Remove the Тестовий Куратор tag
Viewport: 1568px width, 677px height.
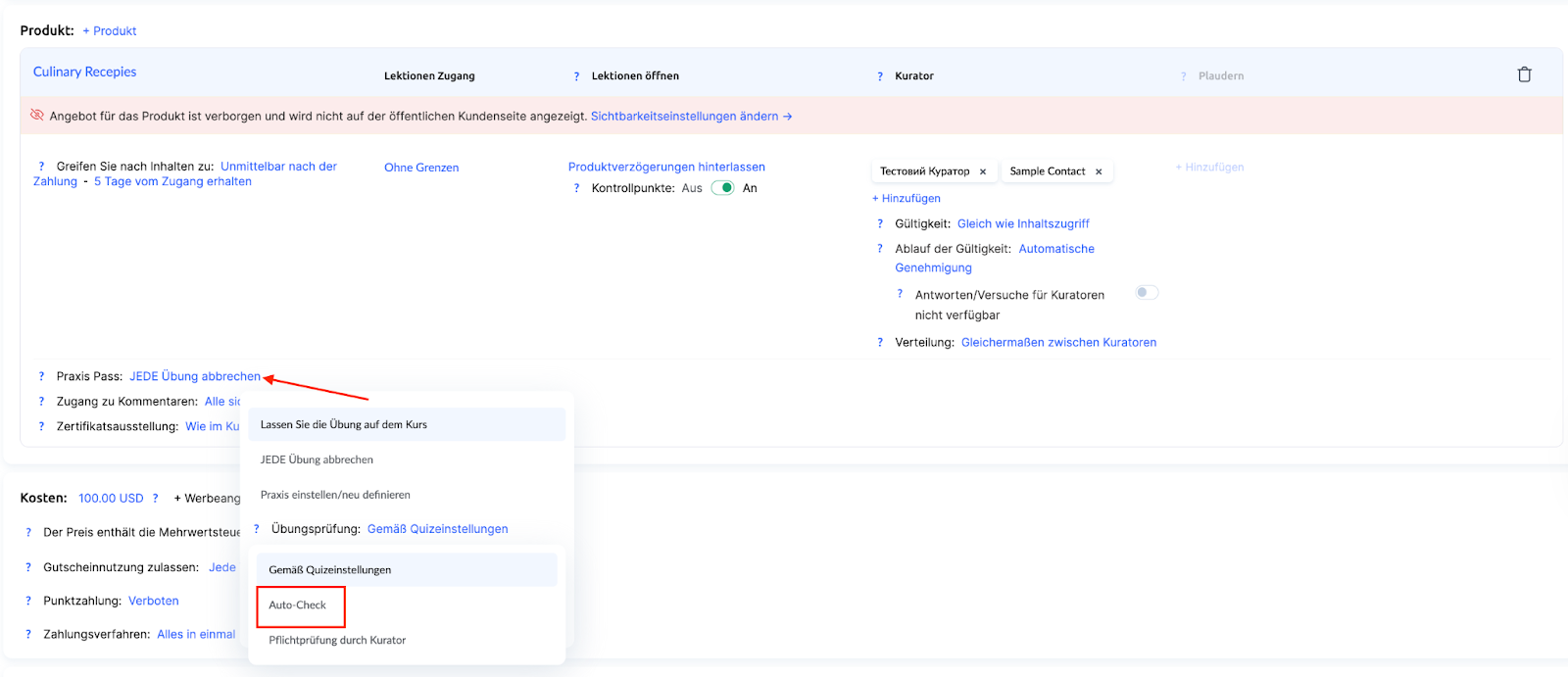[983, 171]
